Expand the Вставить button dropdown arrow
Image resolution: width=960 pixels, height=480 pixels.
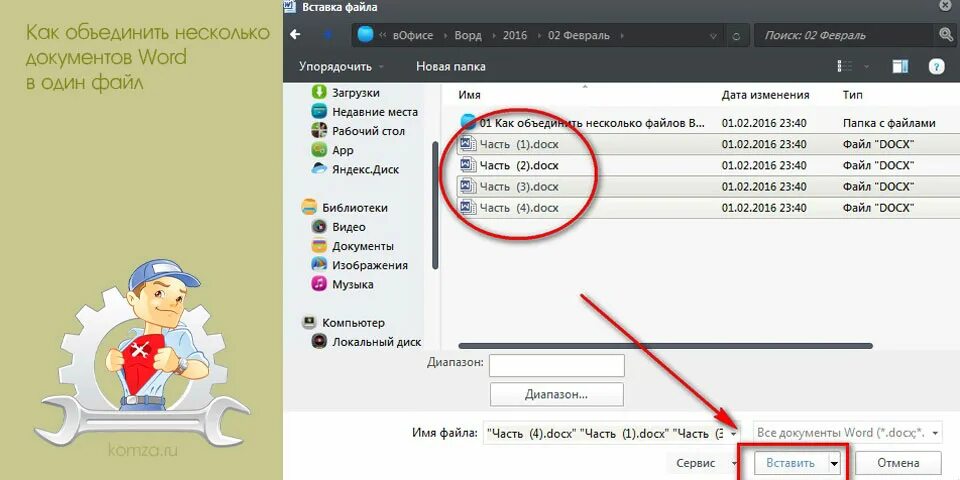(834, 463)
